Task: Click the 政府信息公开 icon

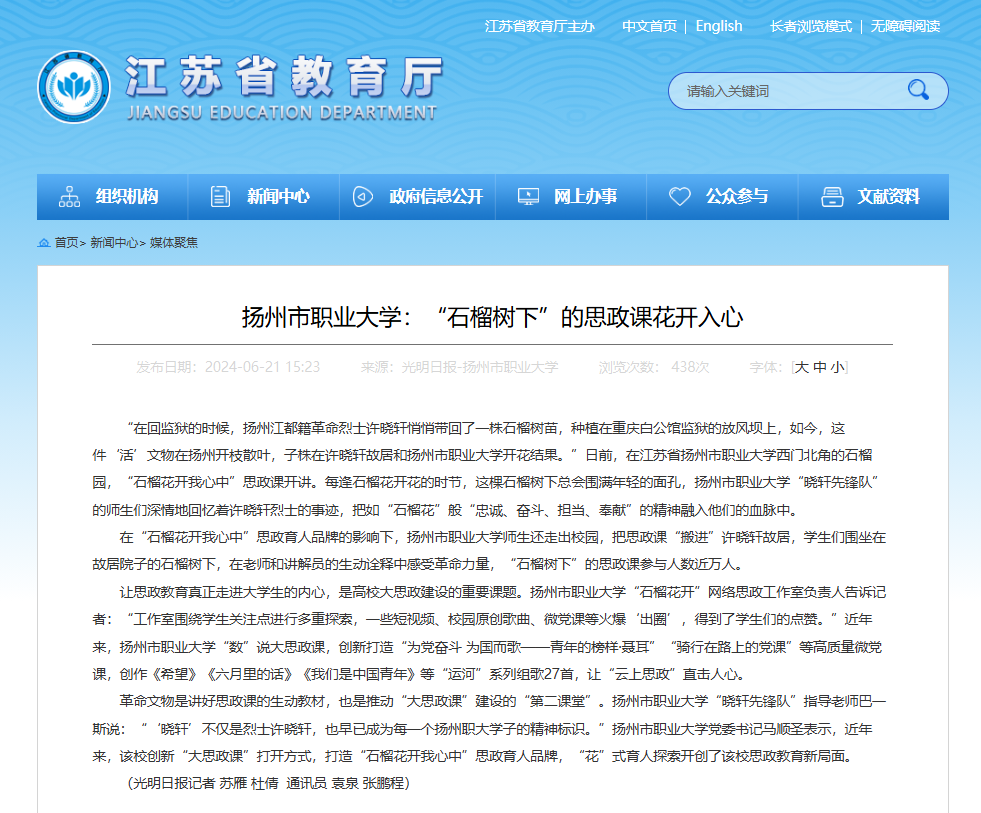Action: [363, 197]
